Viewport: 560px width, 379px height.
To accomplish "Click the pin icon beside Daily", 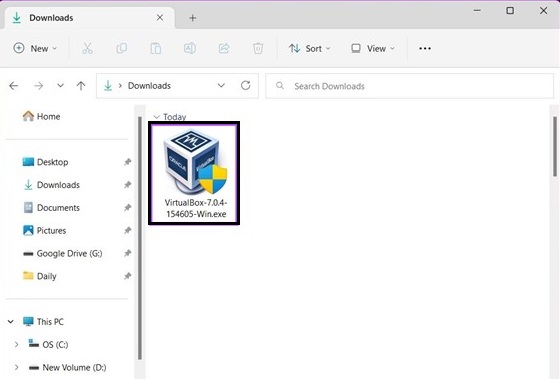I will click(128, 276).
